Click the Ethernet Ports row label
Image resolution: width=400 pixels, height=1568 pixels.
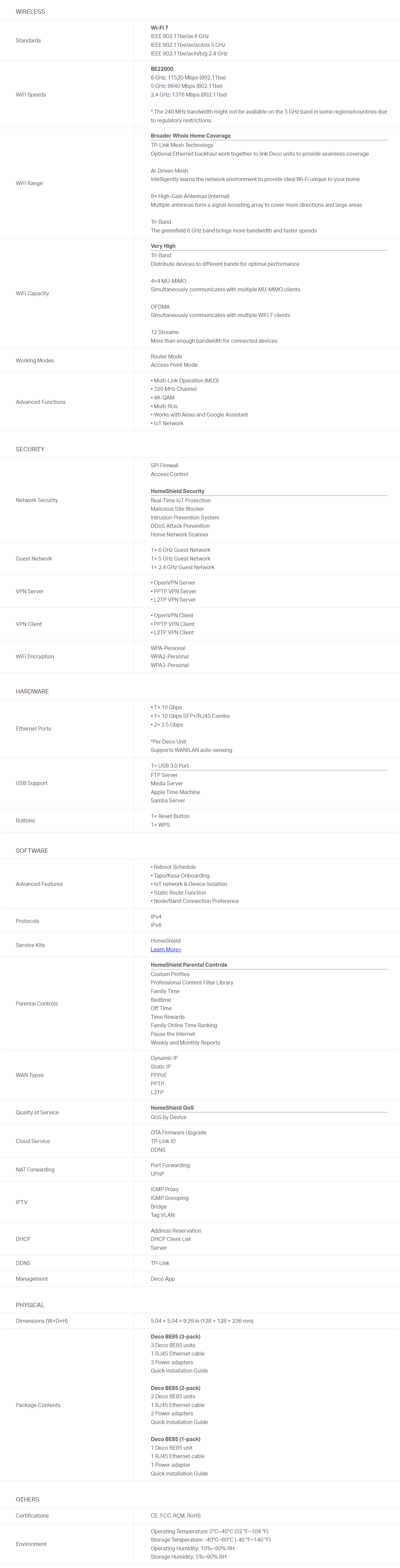coord(33,729)
